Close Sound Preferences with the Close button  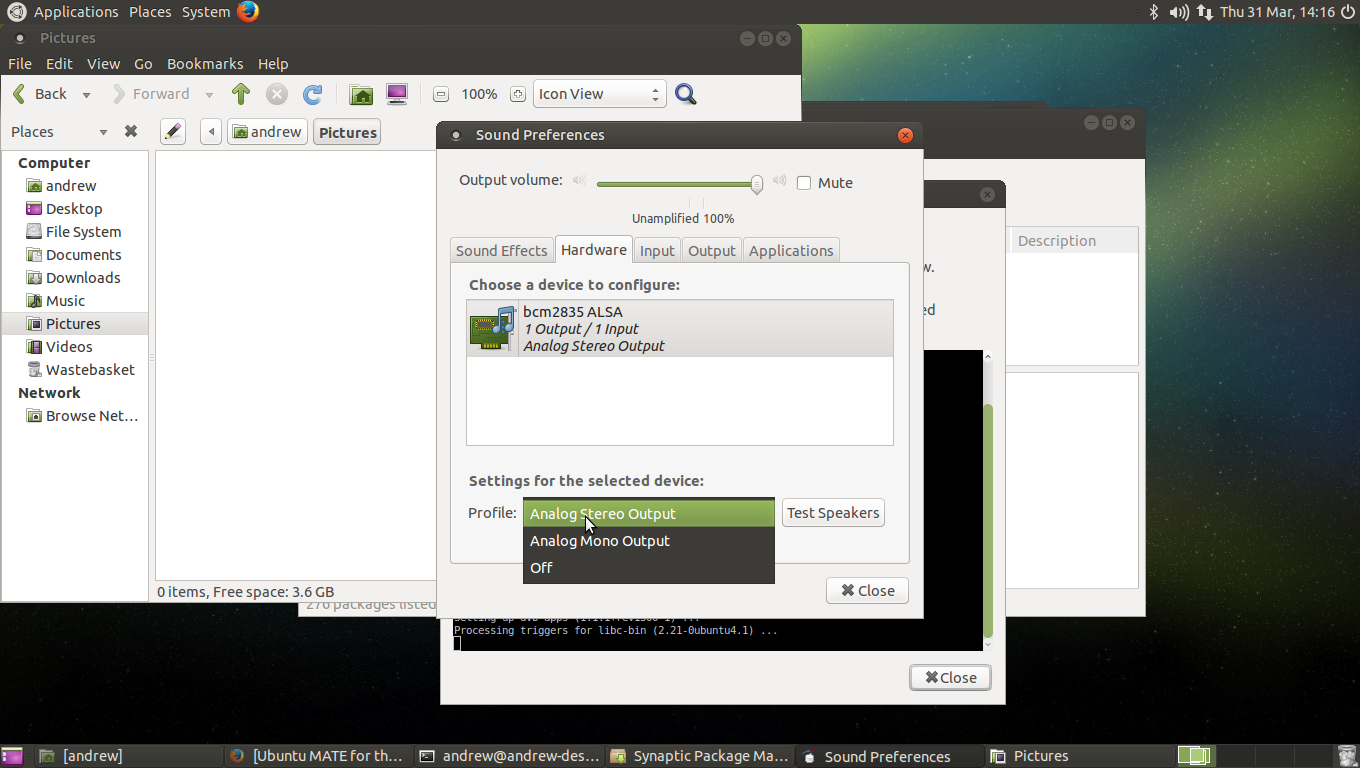[867, 591]
